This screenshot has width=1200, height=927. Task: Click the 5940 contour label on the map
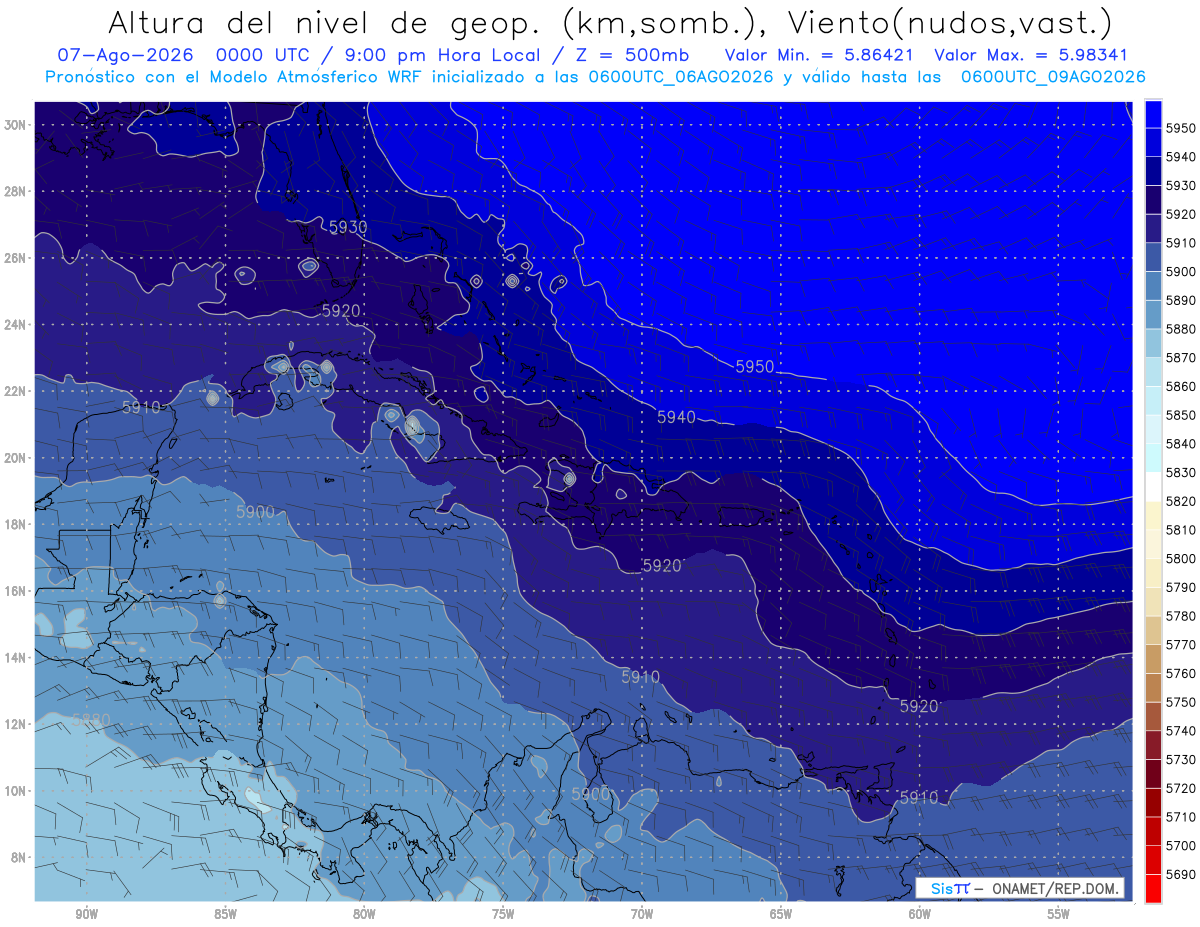pyautogui.click(x=677, y=417)
